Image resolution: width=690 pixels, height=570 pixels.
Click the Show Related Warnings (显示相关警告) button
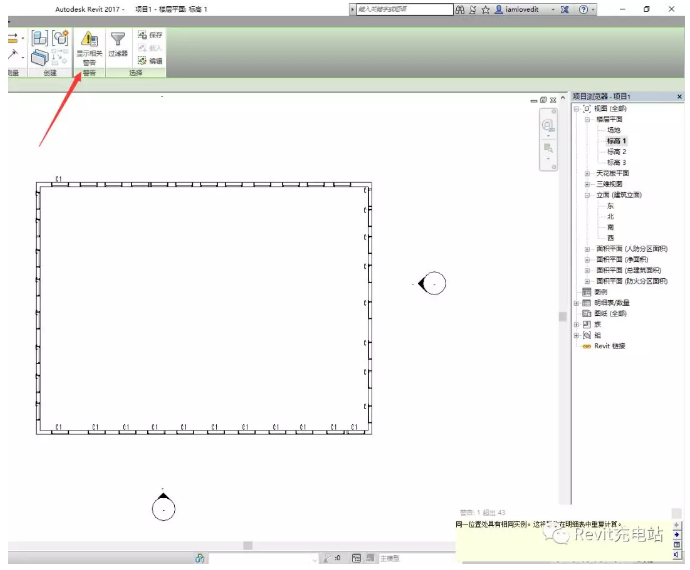89,46
